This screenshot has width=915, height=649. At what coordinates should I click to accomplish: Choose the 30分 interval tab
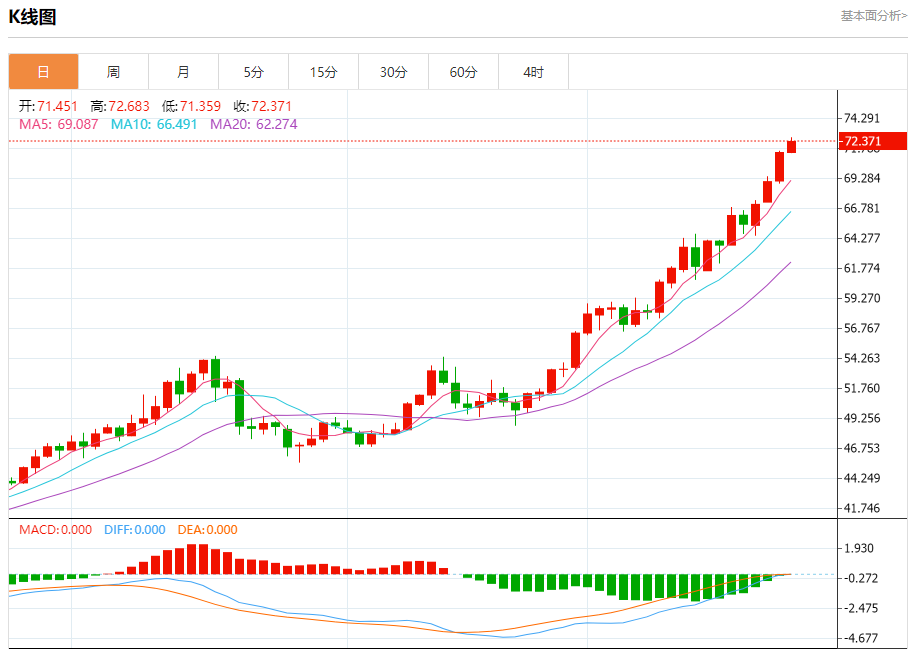point(393,72)
